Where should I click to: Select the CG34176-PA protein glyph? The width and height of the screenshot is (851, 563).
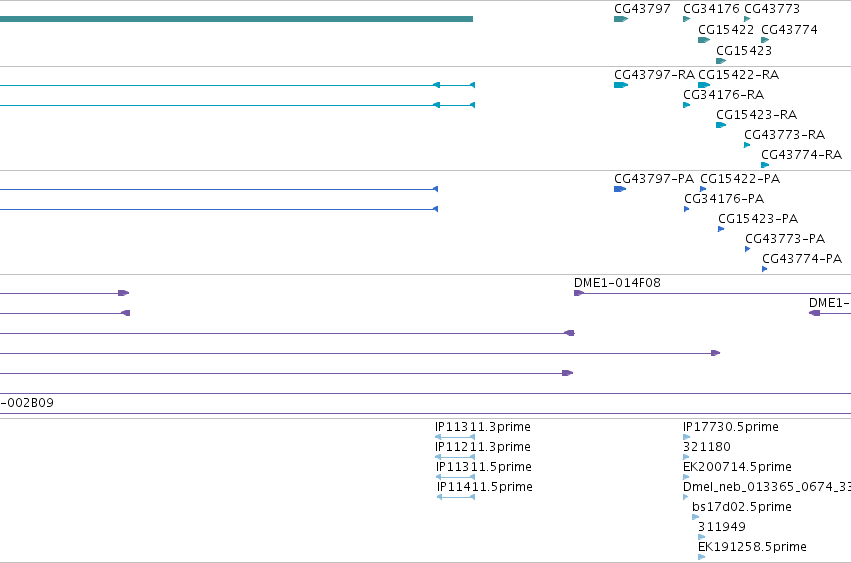[x=687, y=209]
